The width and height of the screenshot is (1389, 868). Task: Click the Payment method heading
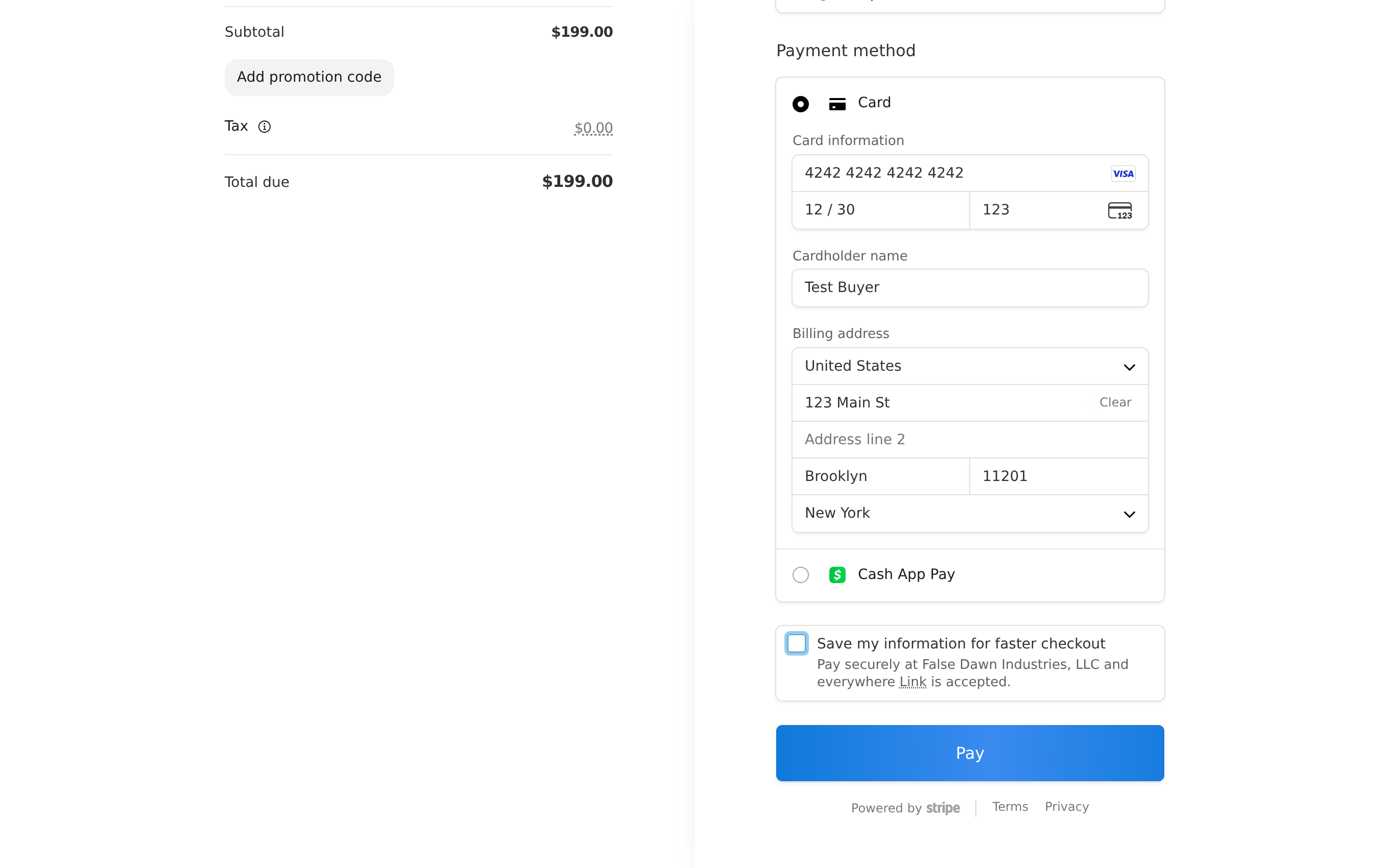pos(846,51)
